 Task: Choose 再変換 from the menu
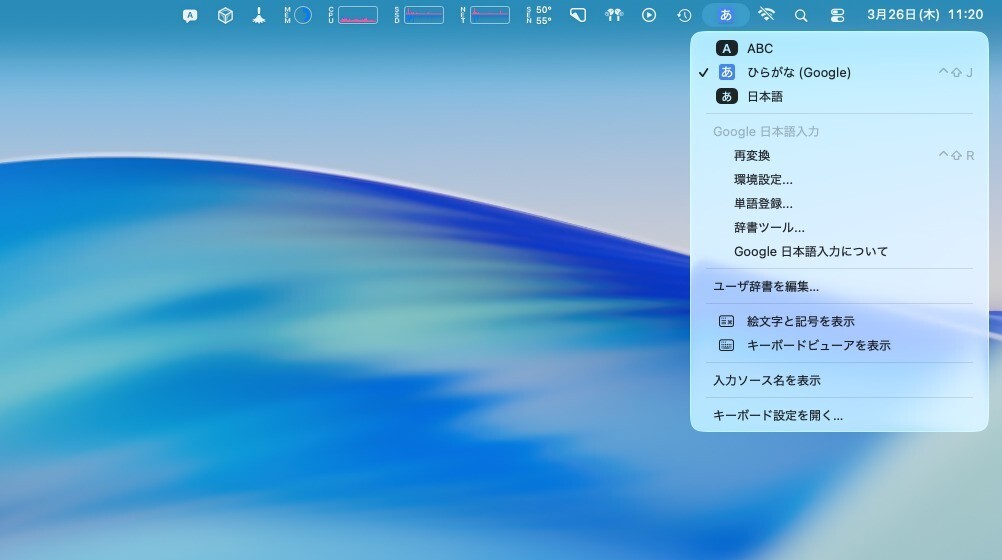pyautogui.click(x=752, y=155)
